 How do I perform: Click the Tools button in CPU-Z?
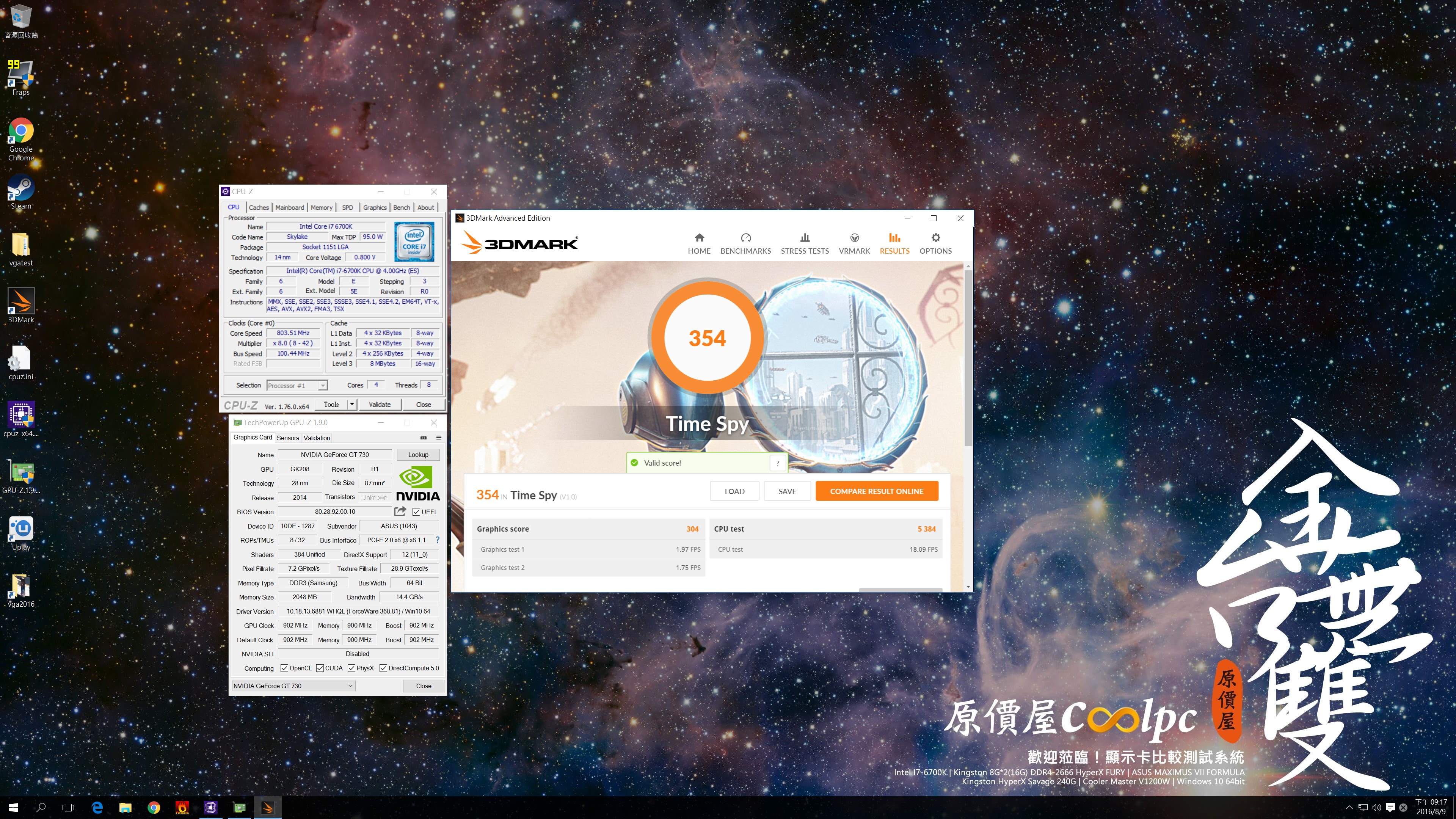[331, 405]
